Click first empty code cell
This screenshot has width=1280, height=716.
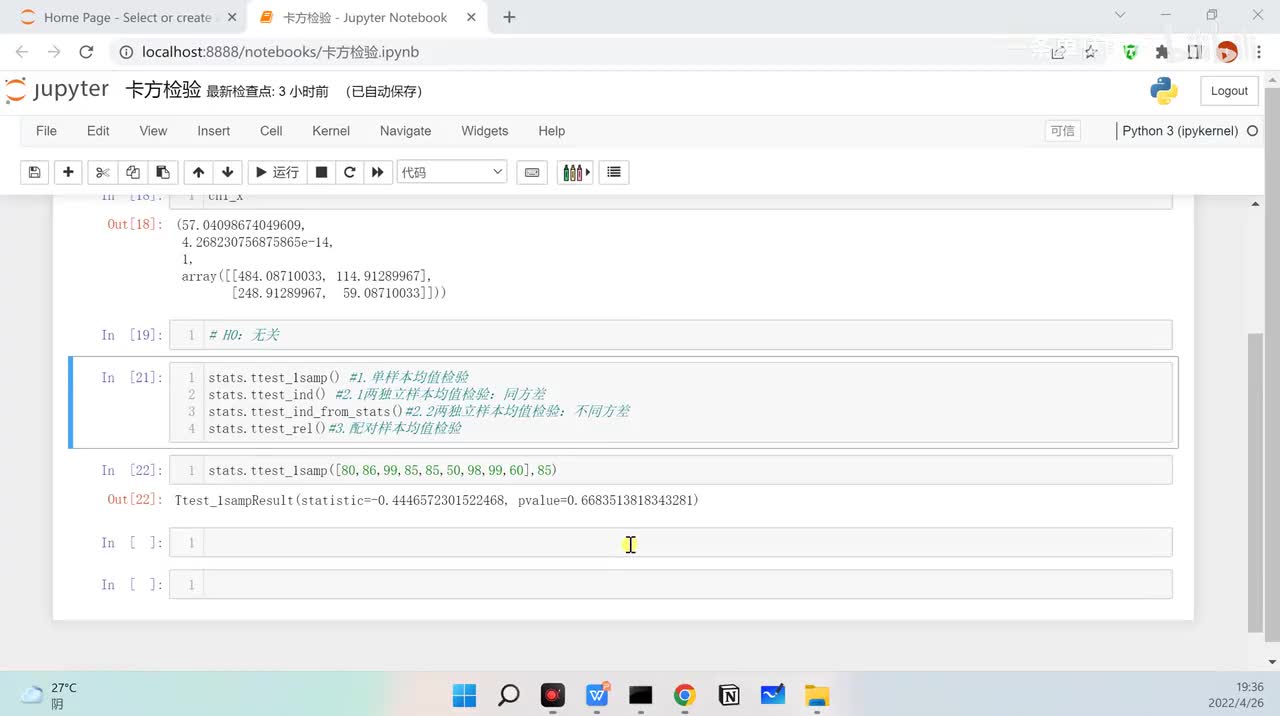pos(670,542)
